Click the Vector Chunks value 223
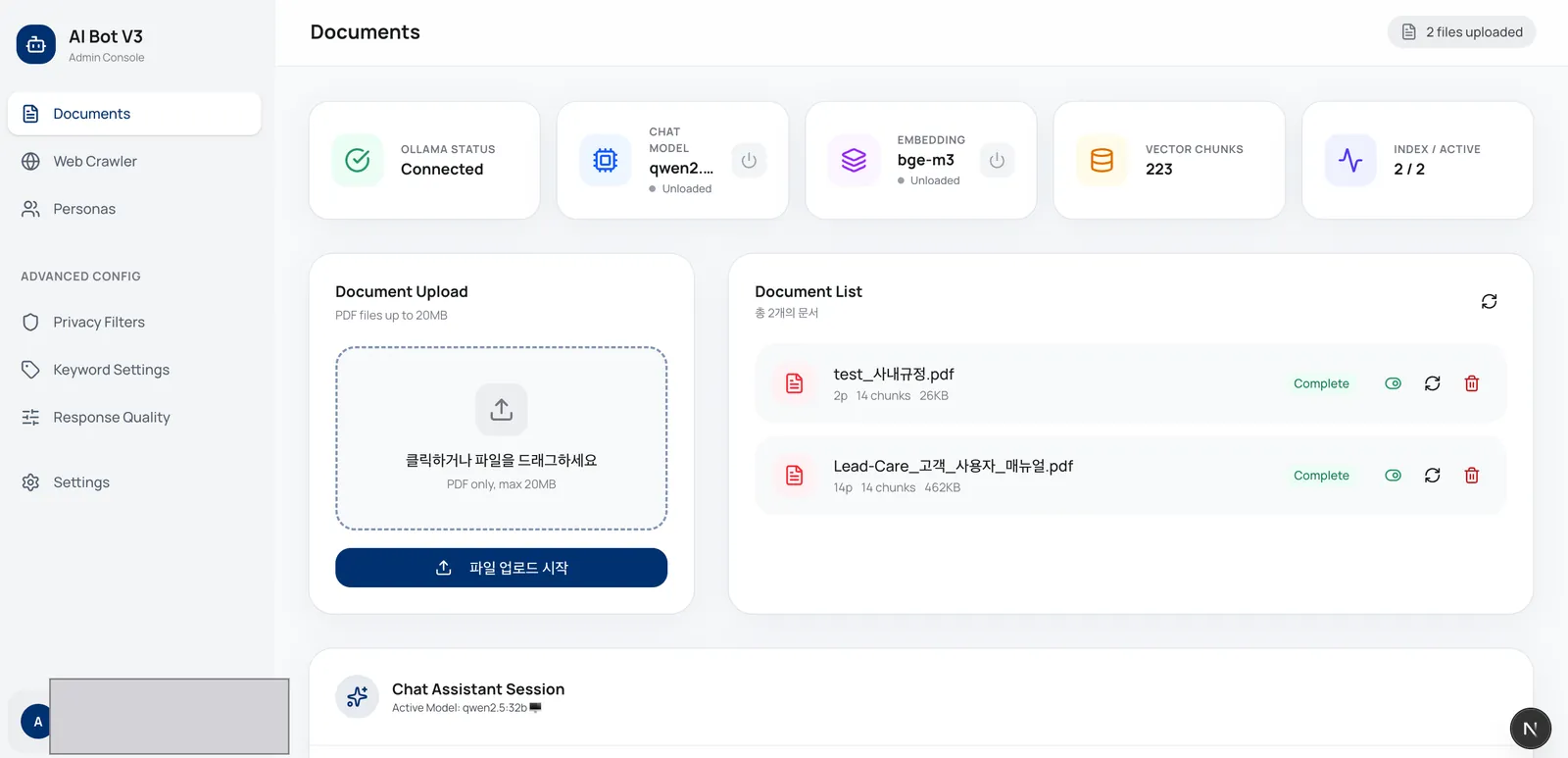The height and width of the screenshot is (758, 1568). 1159,169
